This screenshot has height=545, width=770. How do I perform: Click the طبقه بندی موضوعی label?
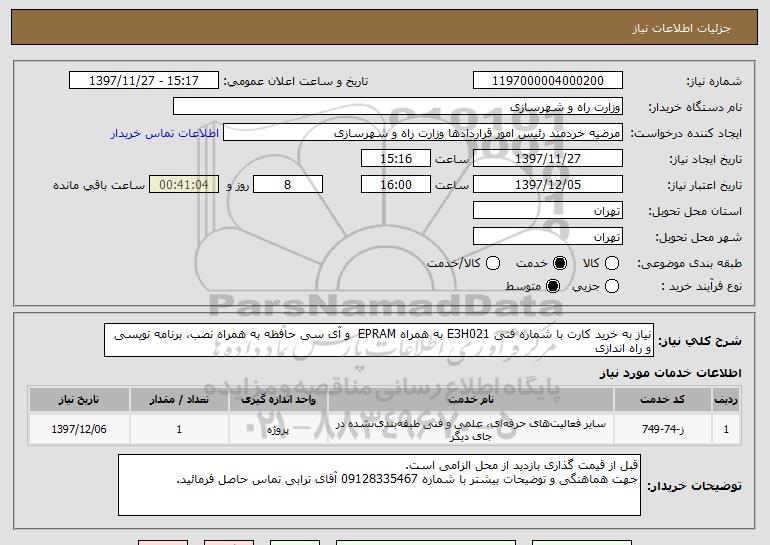point(689,264)
